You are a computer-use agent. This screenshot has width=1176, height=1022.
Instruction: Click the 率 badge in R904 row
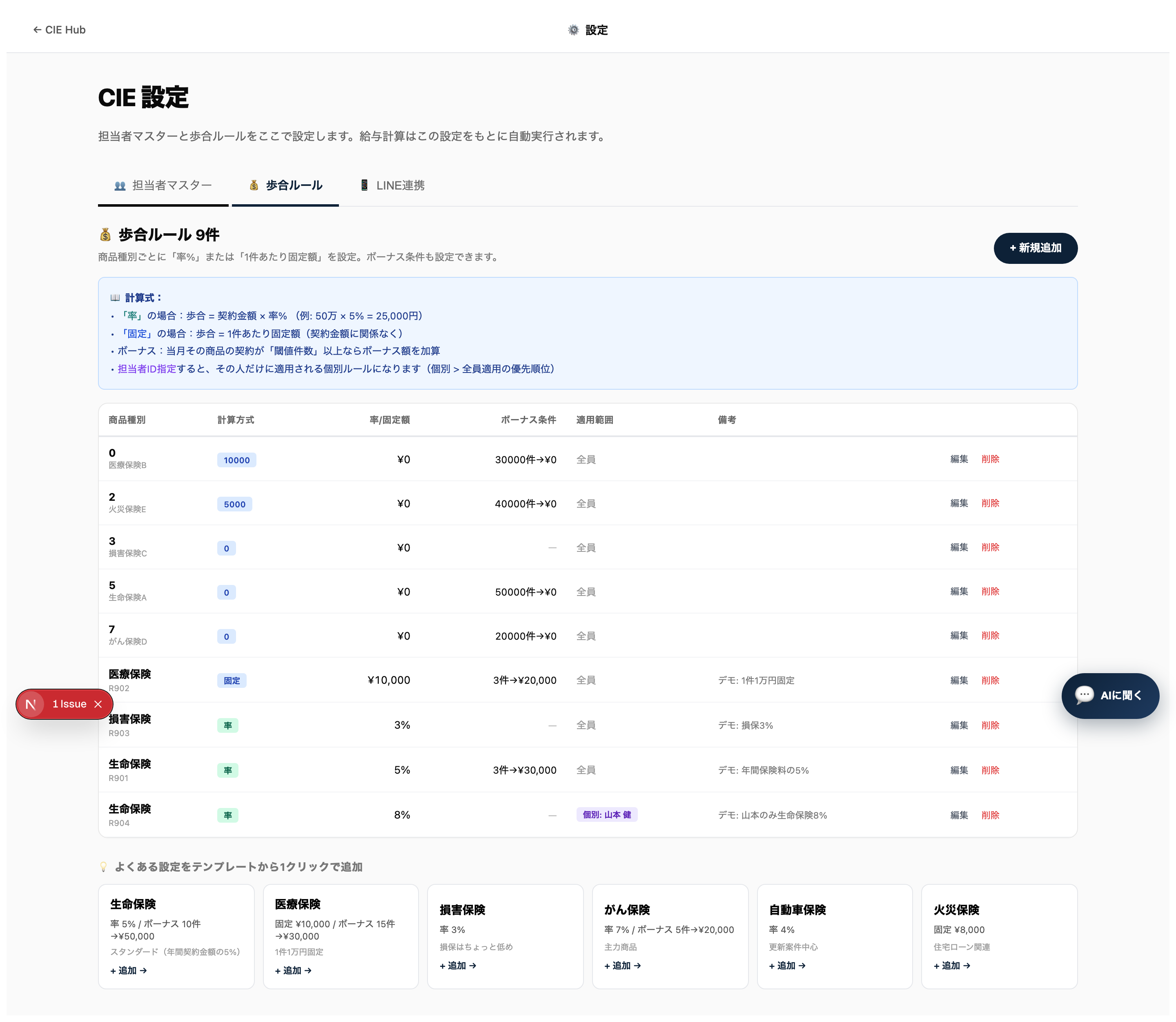(227, 816)
